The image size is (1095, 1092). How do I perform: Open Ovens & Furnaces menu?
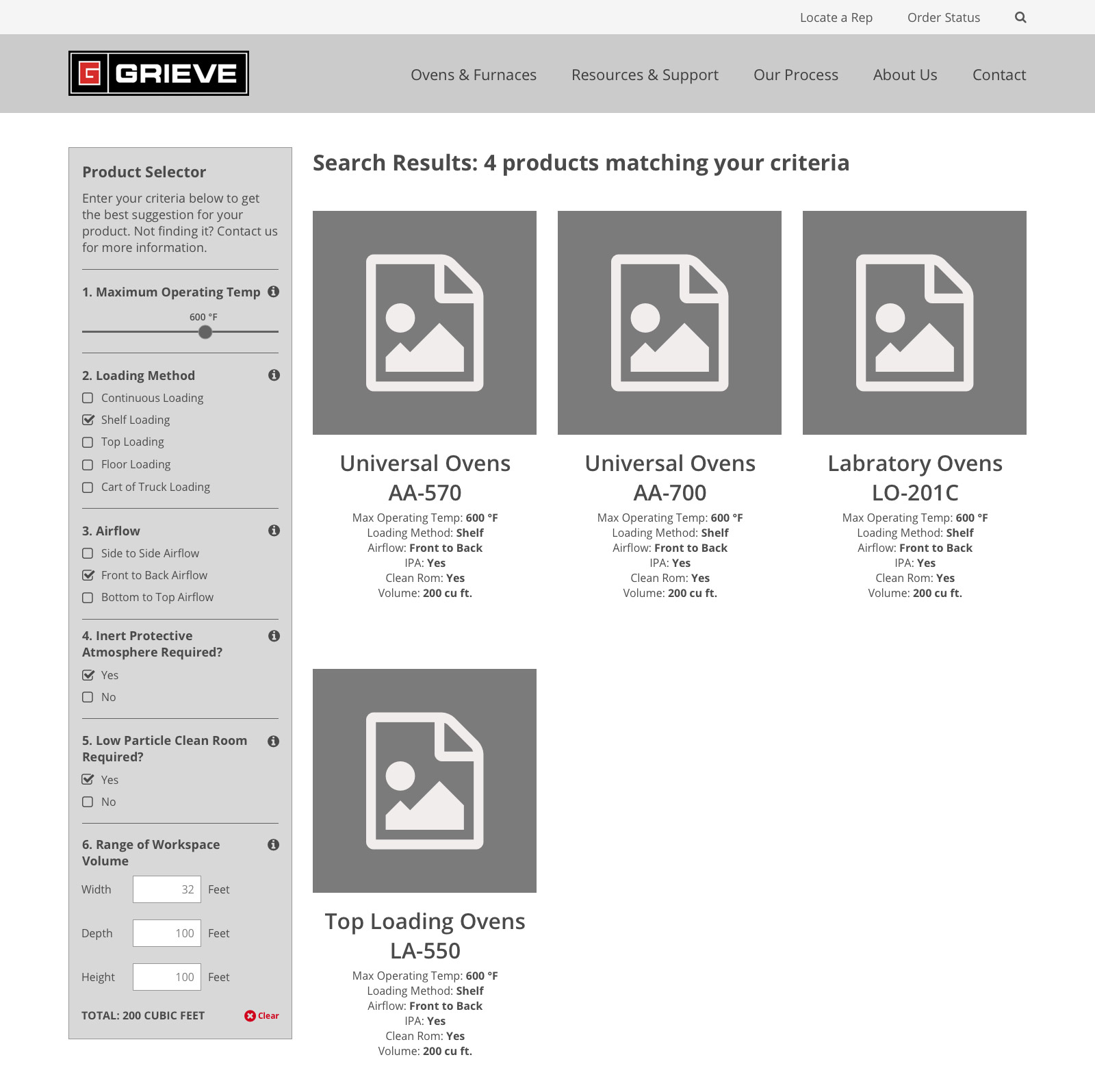(474, 75)
